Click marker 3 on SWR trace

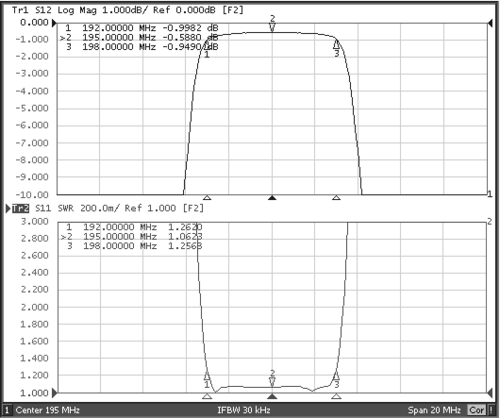click(x=336, y=376)
